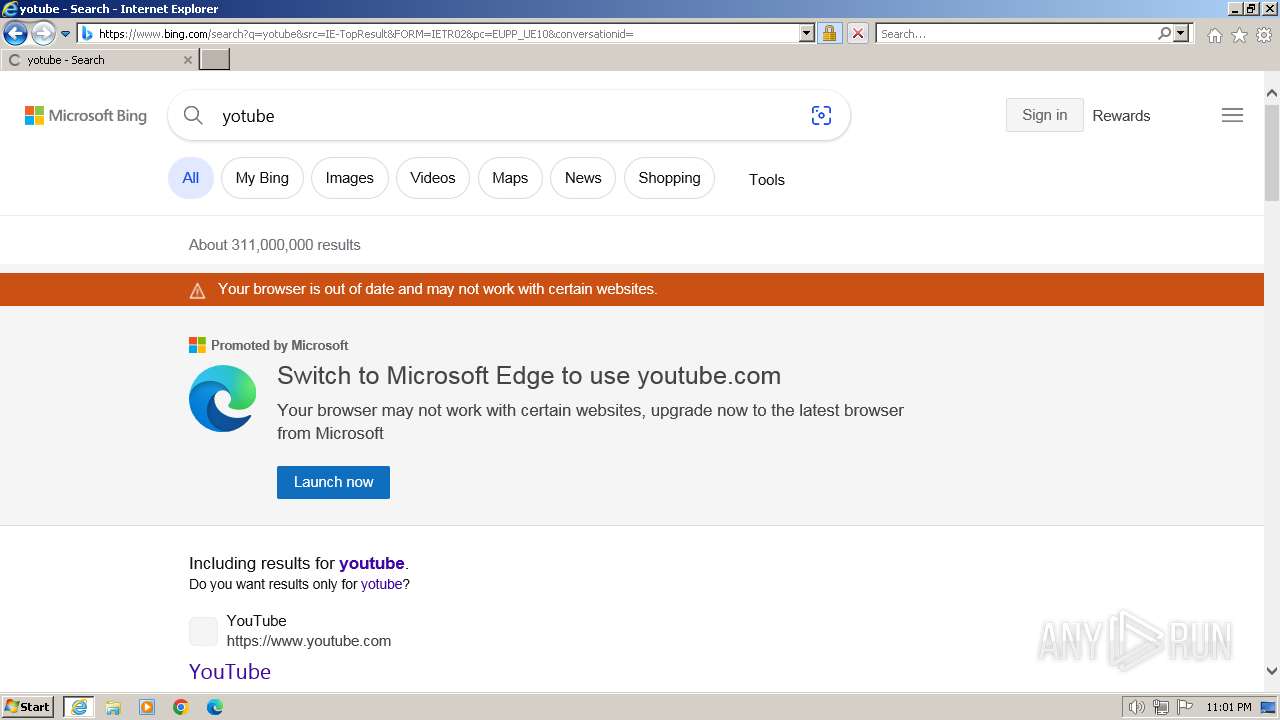Click the IE Search box

(1016, 34)
